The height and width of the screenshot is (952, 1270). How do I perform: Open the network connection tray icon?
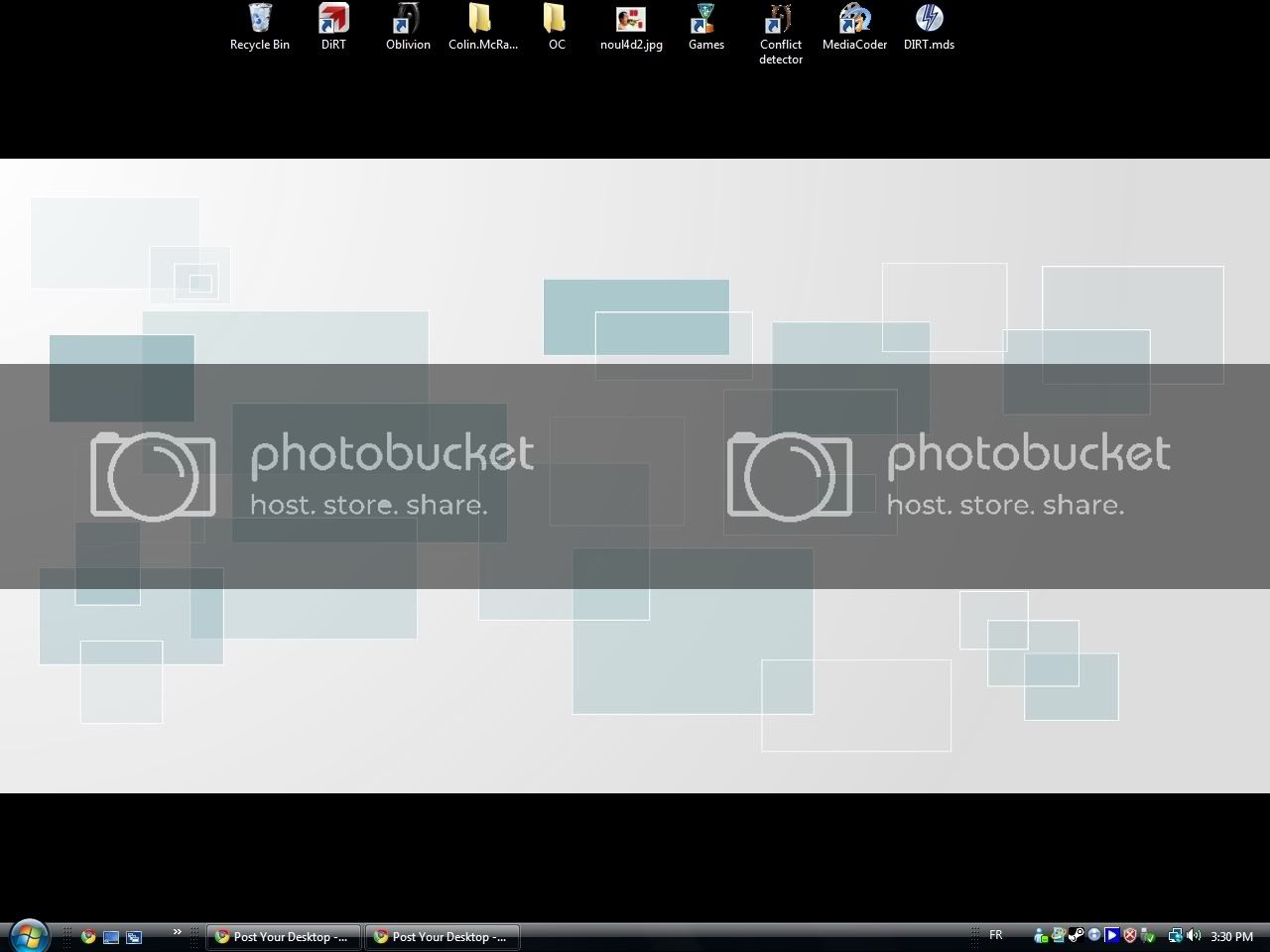tap(1176, 936)
